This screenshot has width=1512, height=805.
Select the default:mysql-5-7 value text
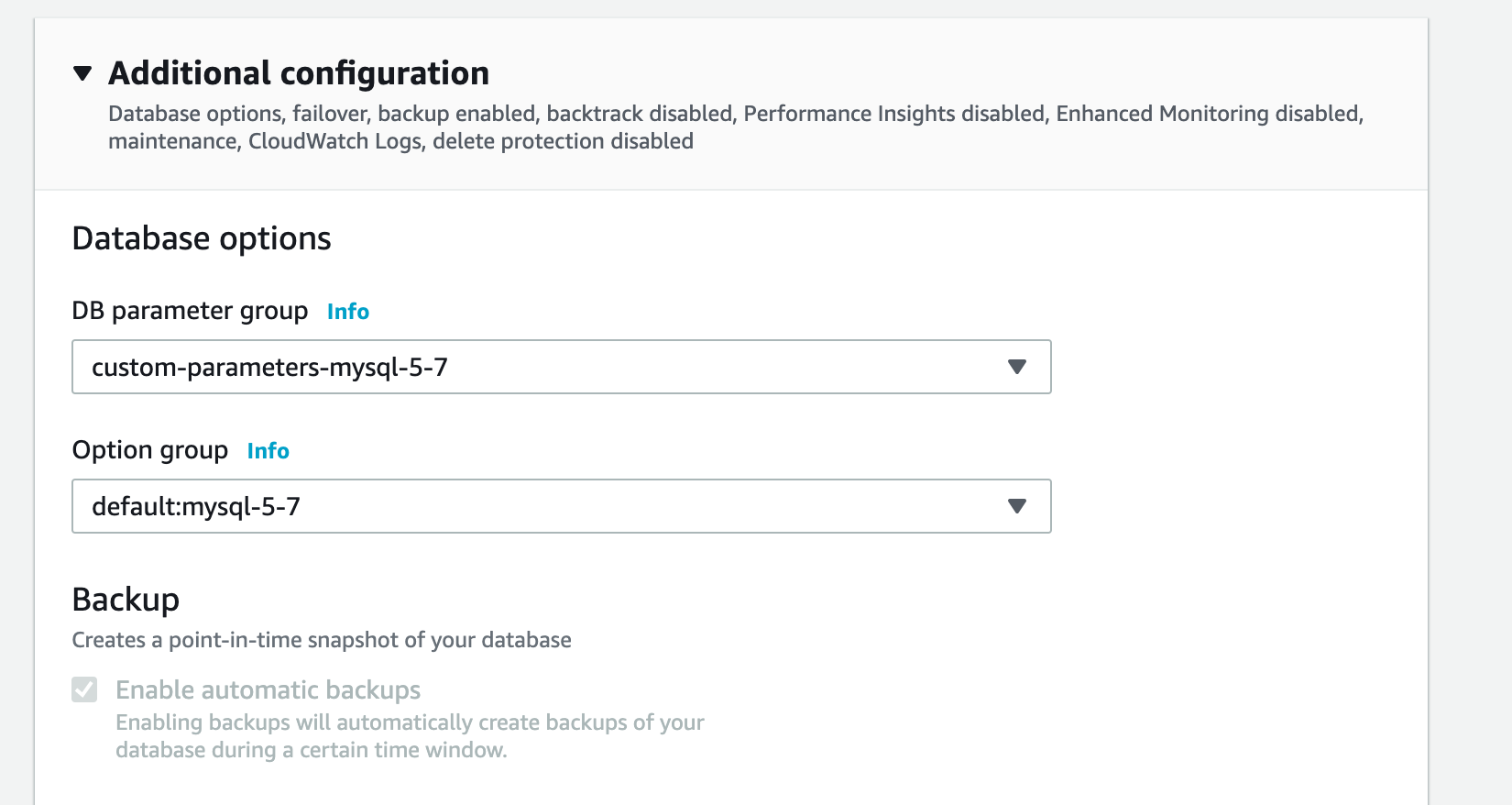(196, 507)
